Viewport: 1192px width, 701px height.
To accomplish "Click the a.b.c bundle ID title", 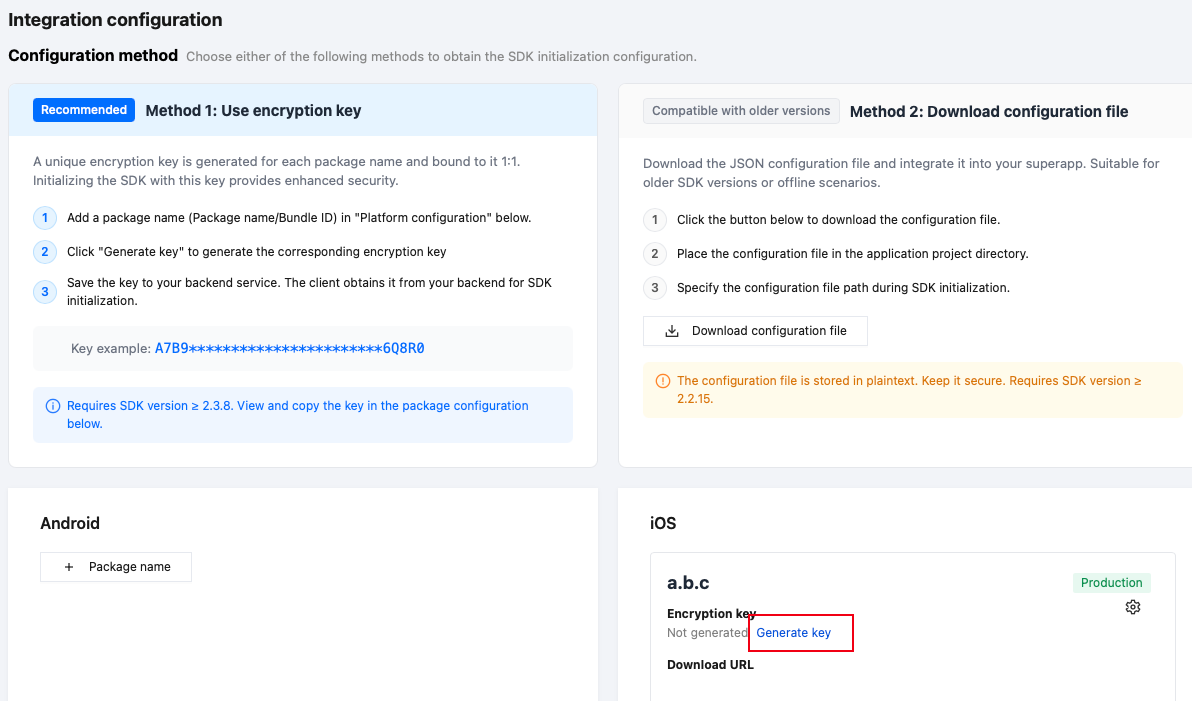I will (x=688, y=583).
